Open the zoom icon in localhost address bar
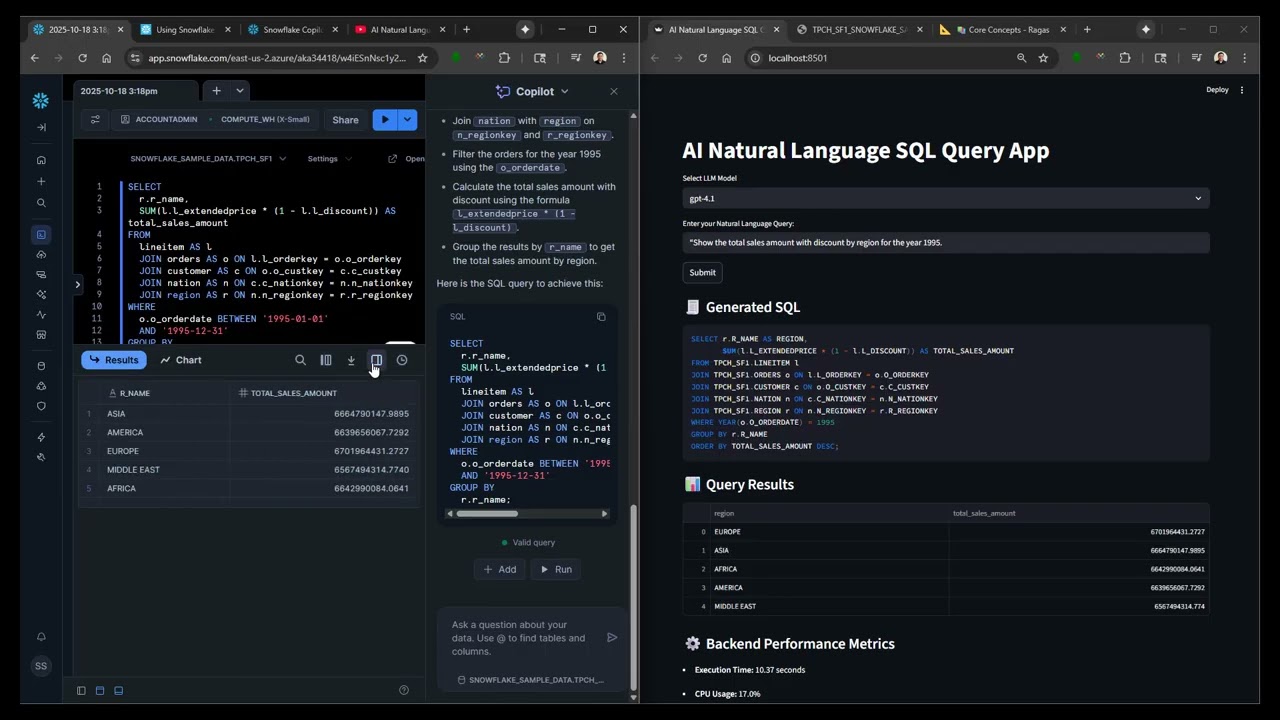This screenshot has width=1280, height=720. [x=1021, y=58]
